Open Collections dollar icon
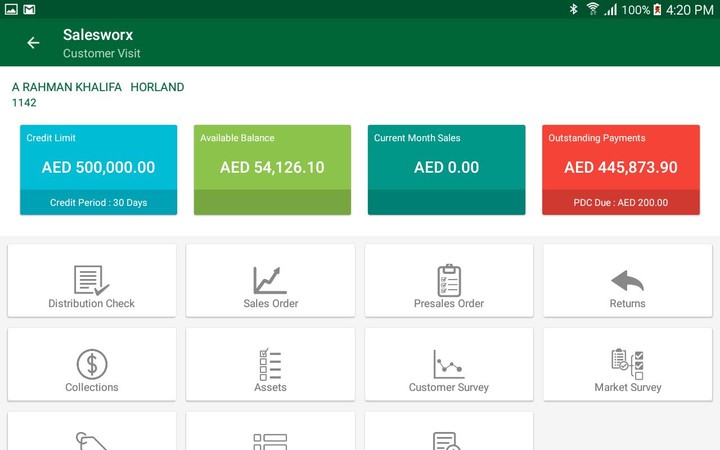 (92, 364)
